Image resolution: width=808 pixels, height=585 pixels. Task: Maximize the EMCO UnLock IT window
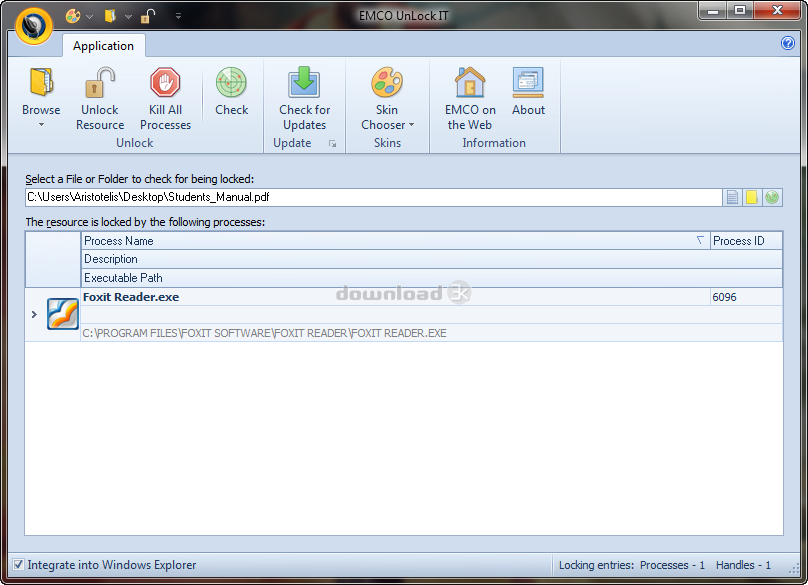pos(740,11)
